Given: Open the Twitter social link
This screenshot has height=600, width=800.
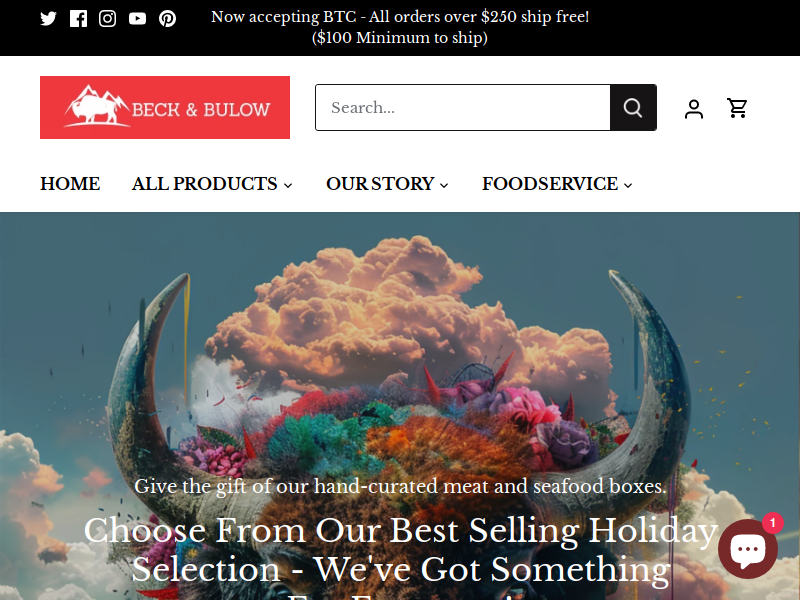Looking at the screenshot, I should coord(48,19).
